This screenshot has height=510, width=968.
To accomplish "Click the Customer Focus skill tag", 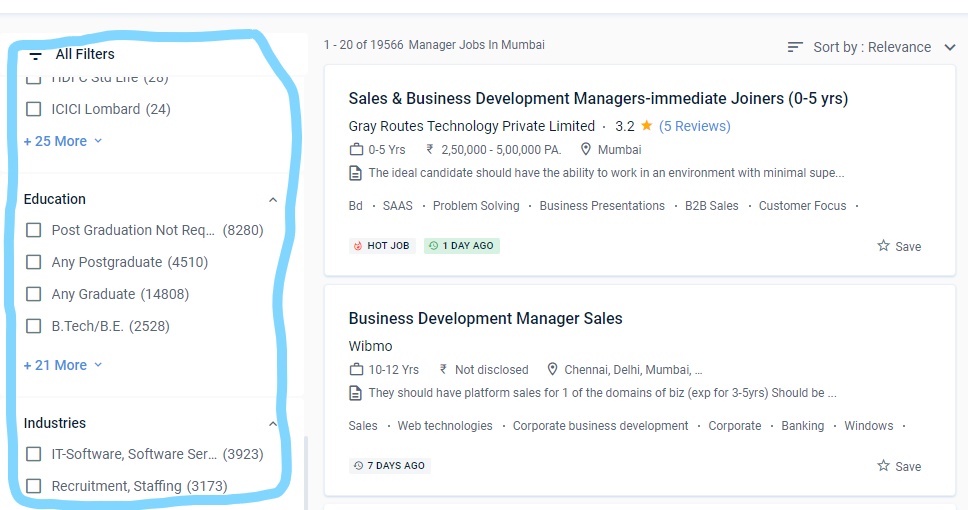I will [803, 206].
